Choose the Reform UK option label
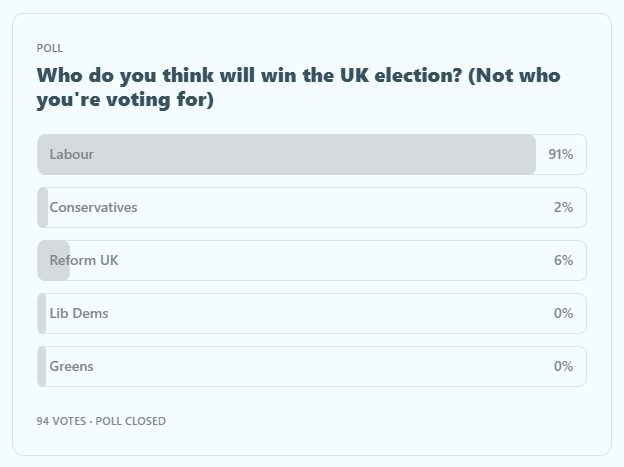This screenshot has width=624, height=467. pos(84,261)
